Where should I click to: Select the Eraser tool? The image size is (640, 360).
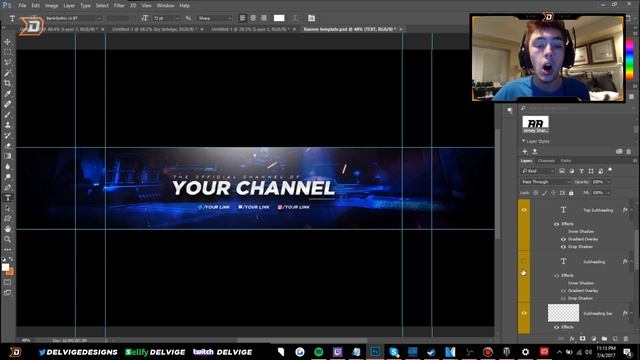[x=7, y=146]
